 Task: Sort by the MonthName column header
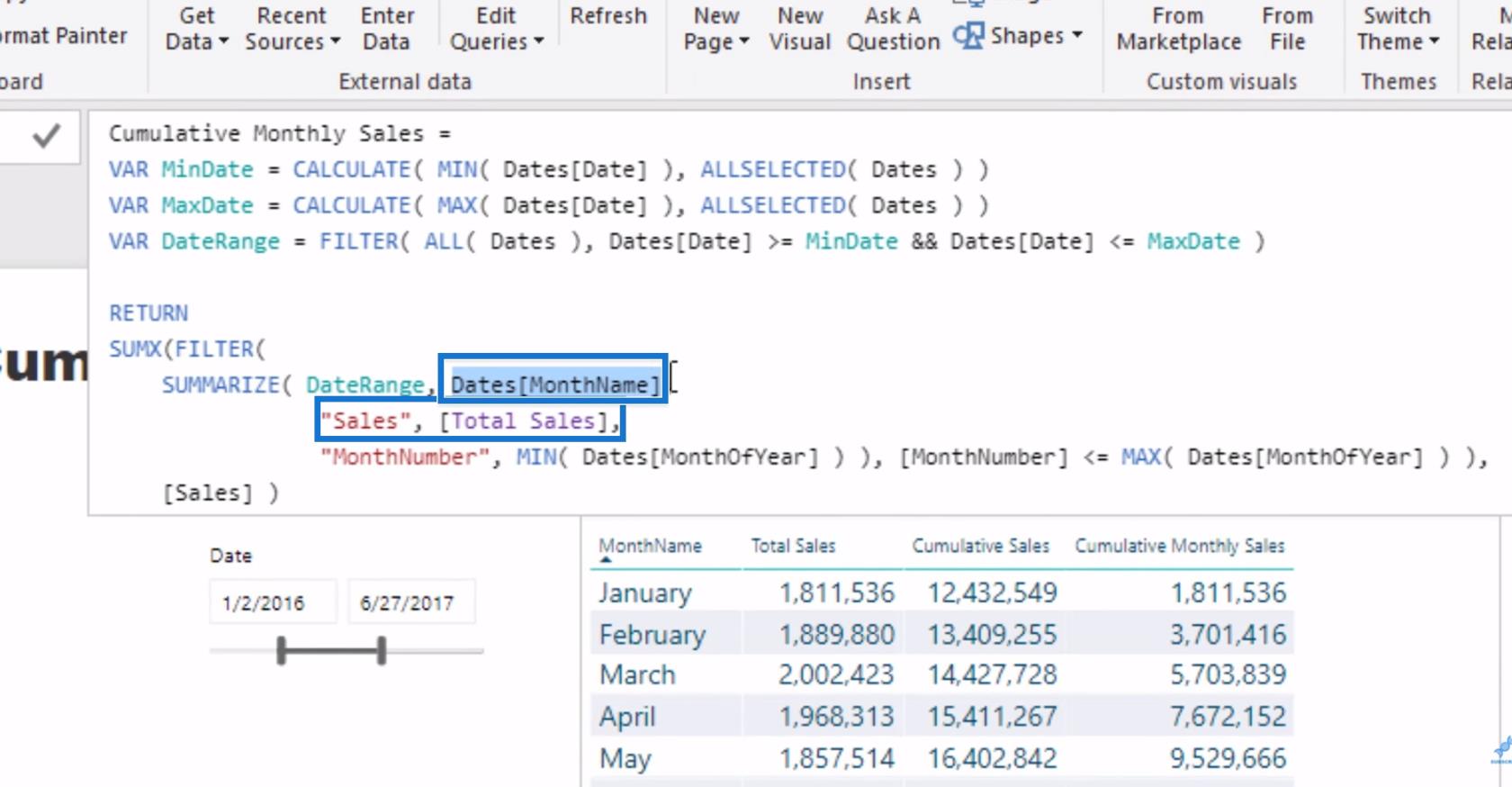click(x=650, y=546)
